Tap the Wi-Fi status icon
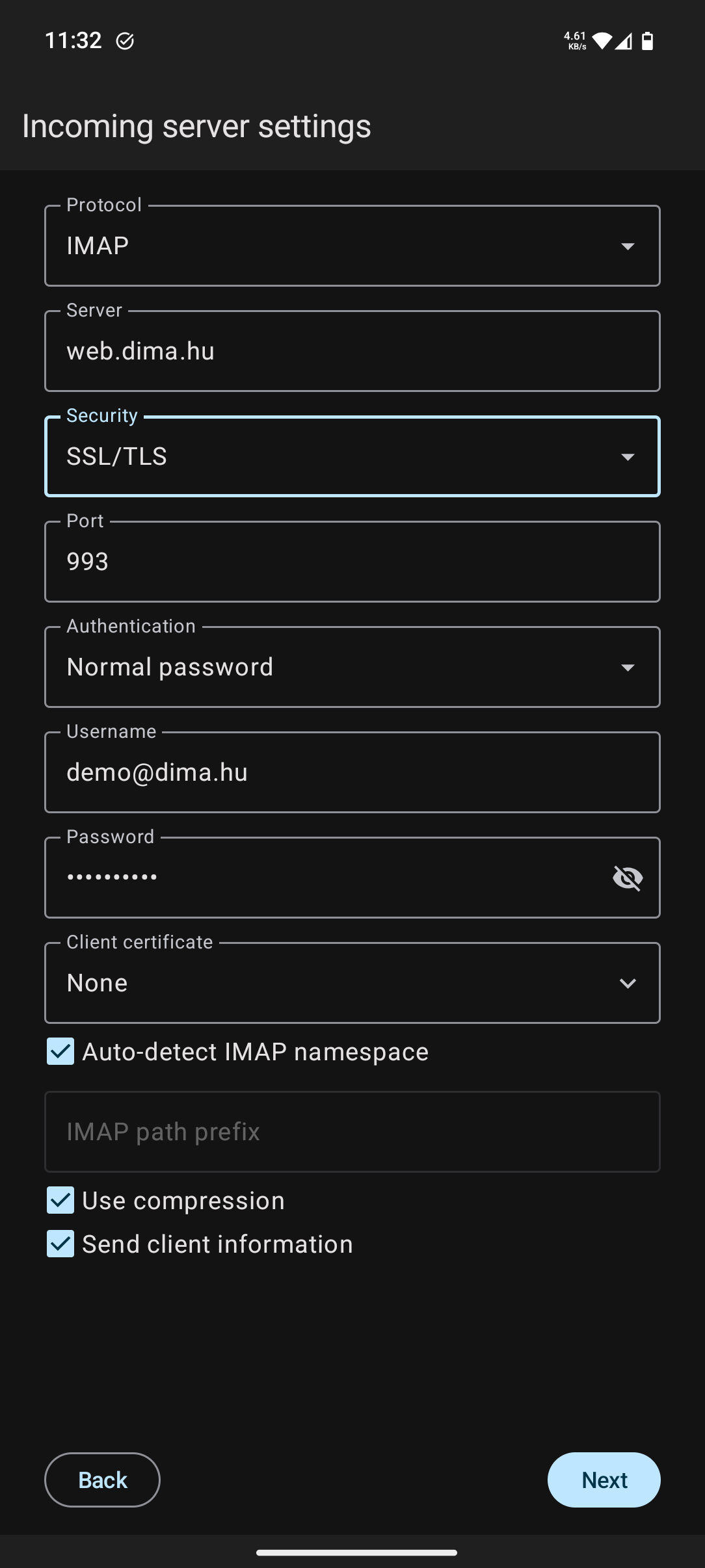Screen dimensions: 705x1568 click(x=602, y=41)
